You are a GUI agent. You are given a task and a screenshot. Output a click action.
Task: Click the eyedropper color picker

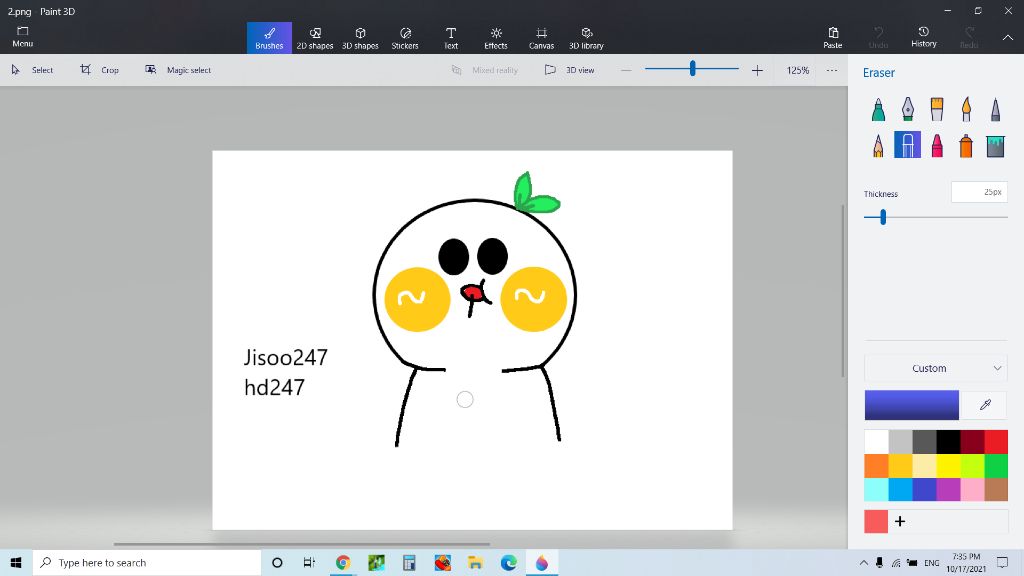coord(984,405)
